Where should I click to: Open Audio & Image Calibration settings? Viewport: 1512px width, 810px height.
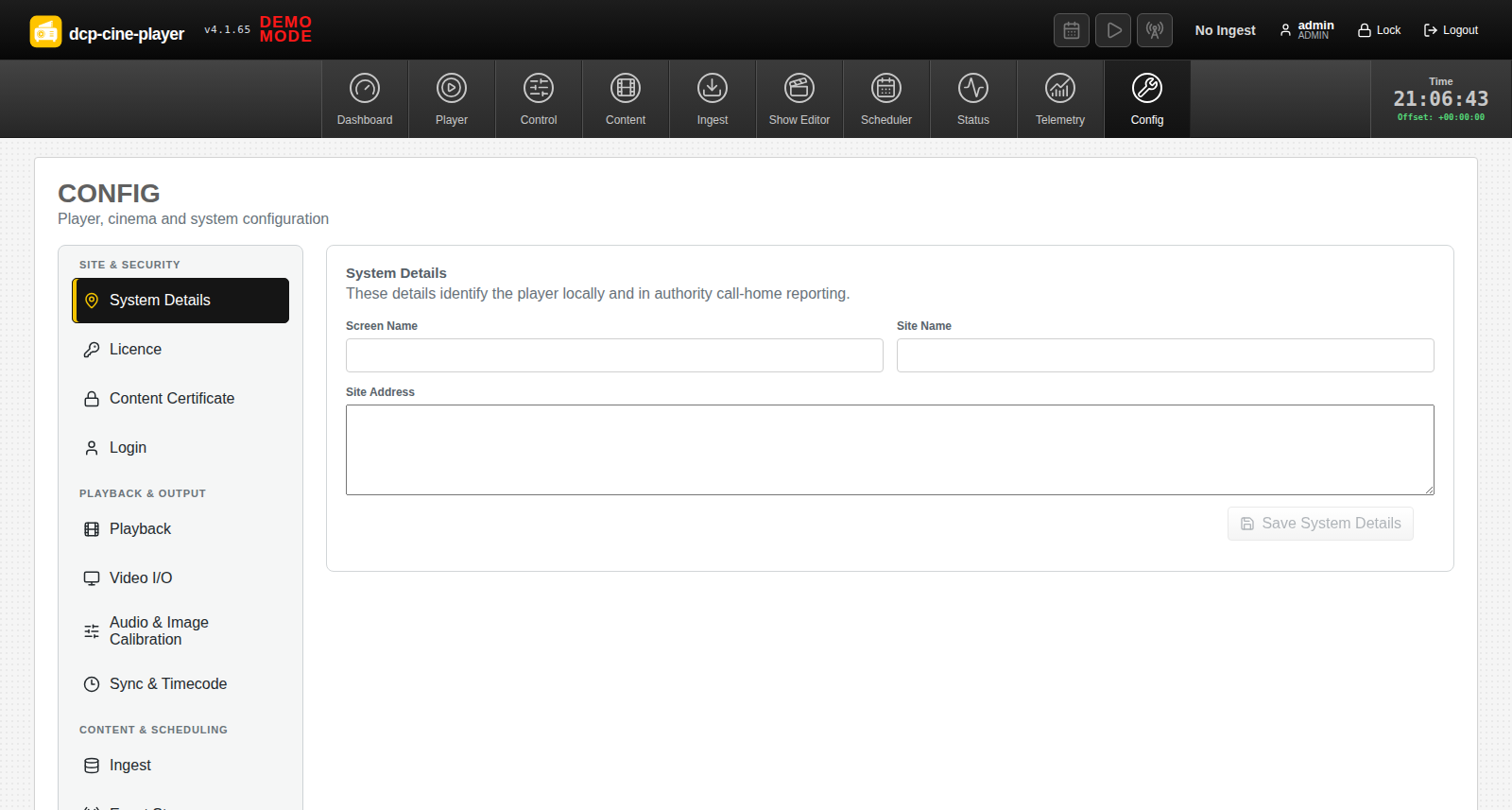180,631
